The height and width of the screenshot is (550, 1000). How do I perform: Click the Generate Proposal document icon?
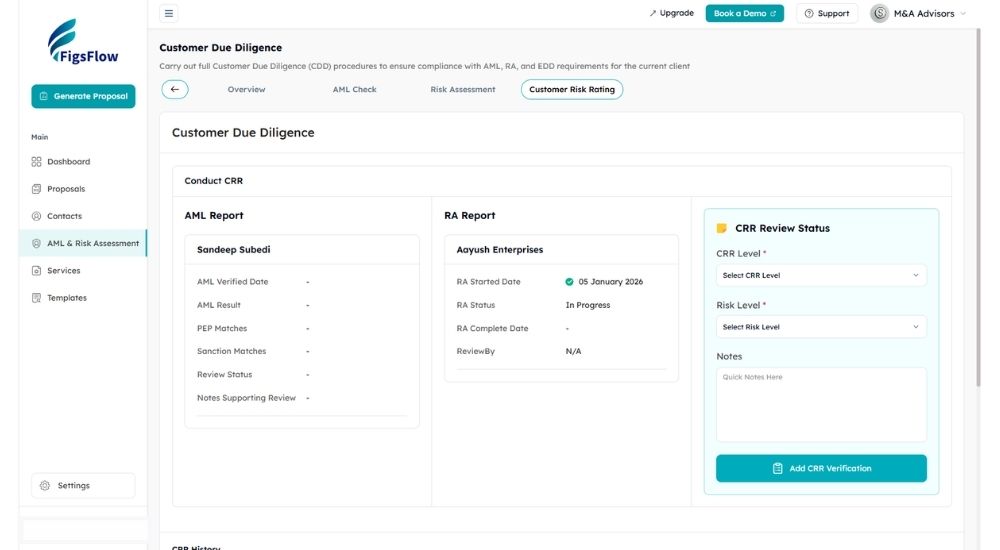tap(43, 96)
